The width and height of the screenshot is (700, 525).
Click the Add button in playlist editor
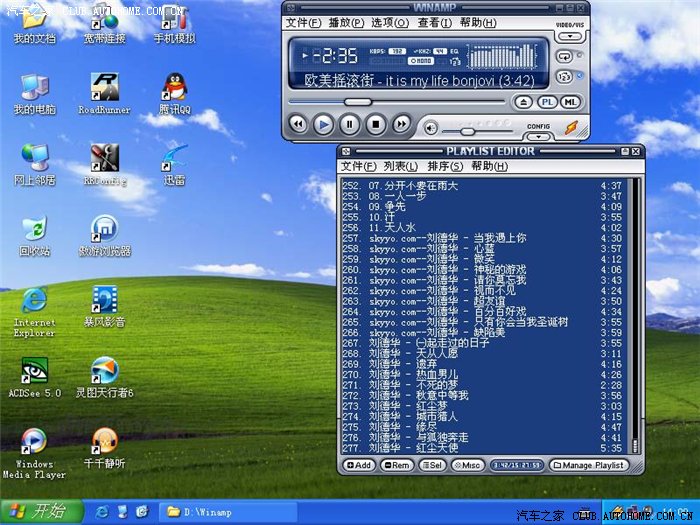coord(359,465)
